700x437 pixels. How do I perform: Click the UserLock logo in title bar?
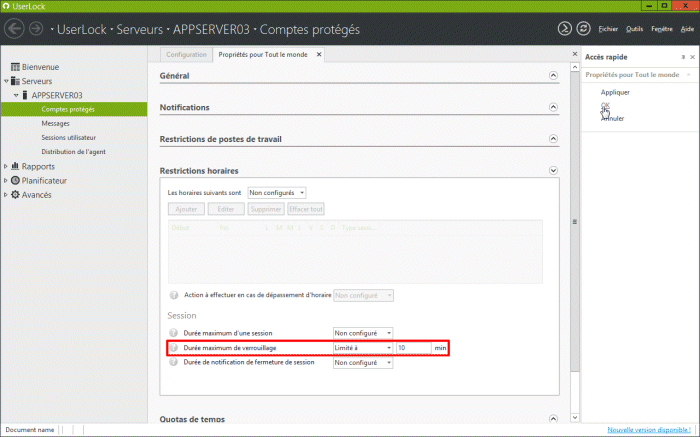tap(6, 6)
